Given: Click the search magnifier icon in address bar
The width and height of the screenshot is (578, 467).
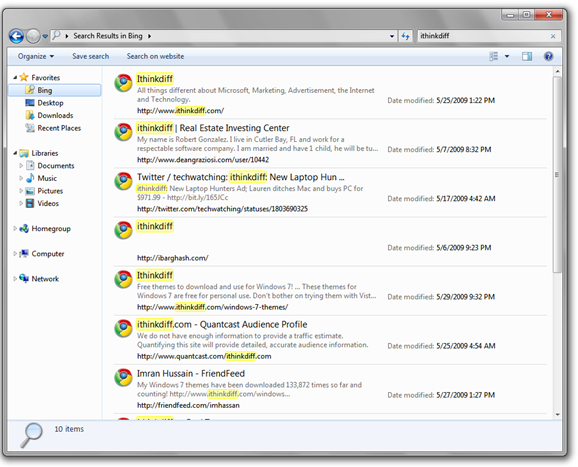Looking at the screenshot, I should pos(56,35).
